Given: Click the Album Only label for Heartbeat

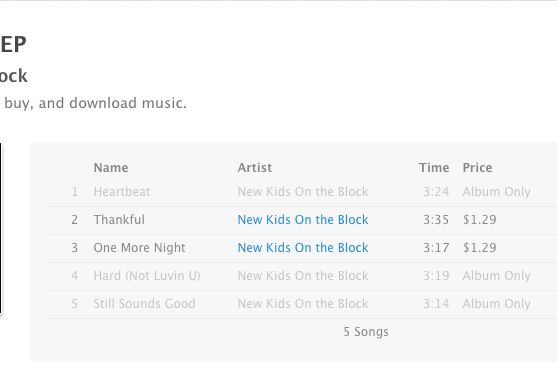Looking at the screenshot, I should 497,192.
